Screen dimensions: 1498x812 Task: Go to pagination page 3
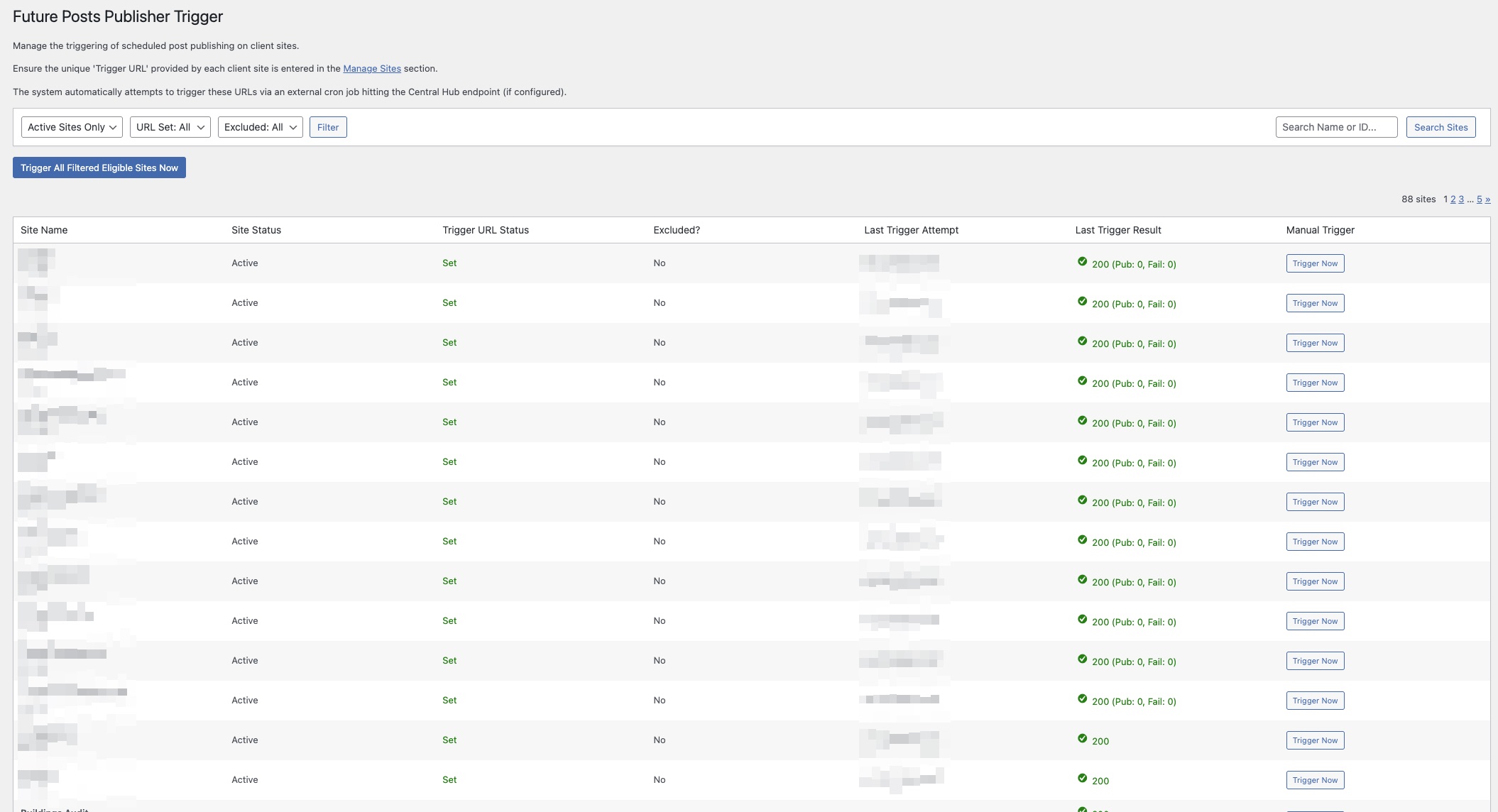[x=1461, y=199]
